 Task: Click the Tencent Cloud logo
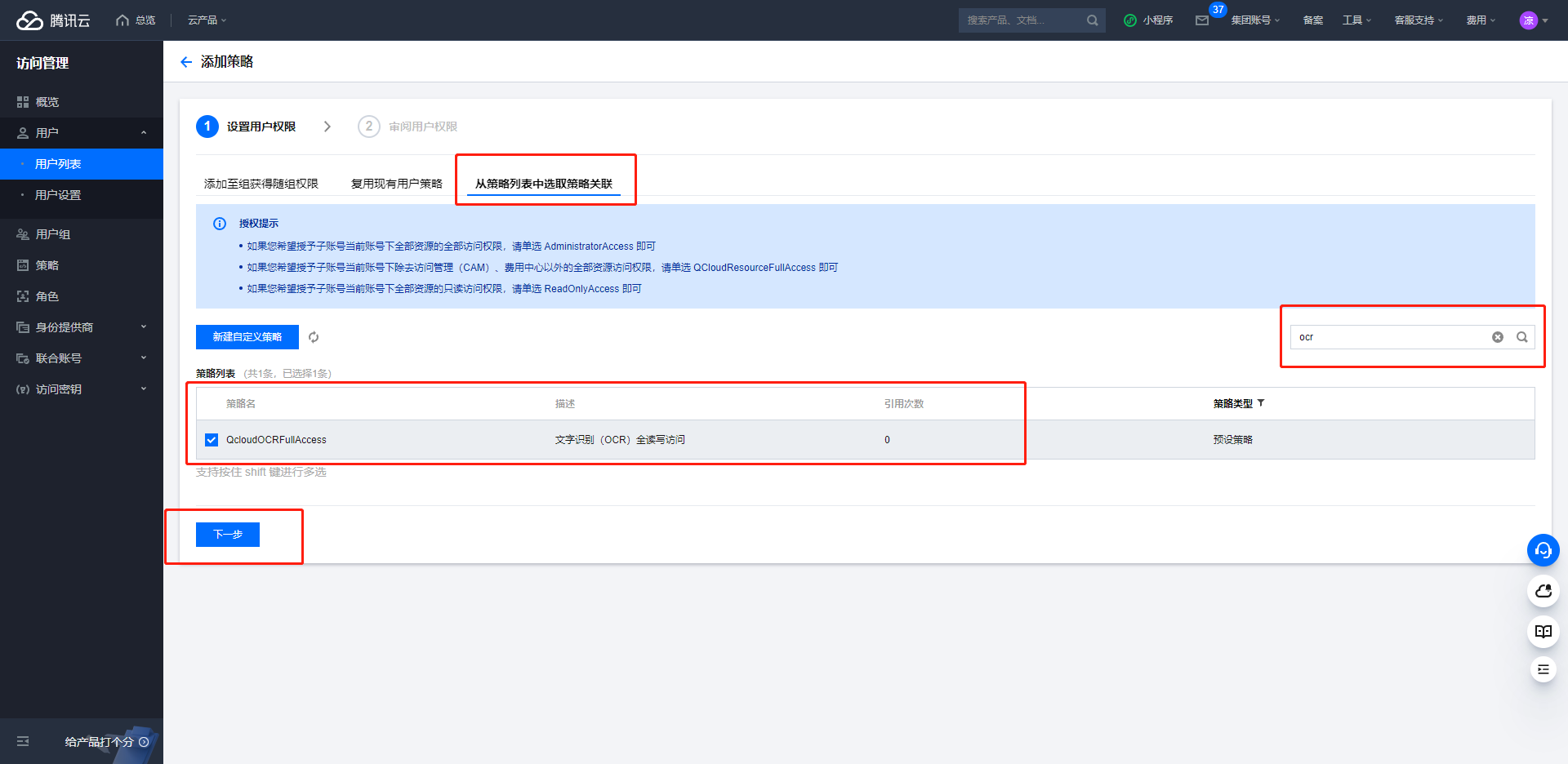click(x=53, y=20)
